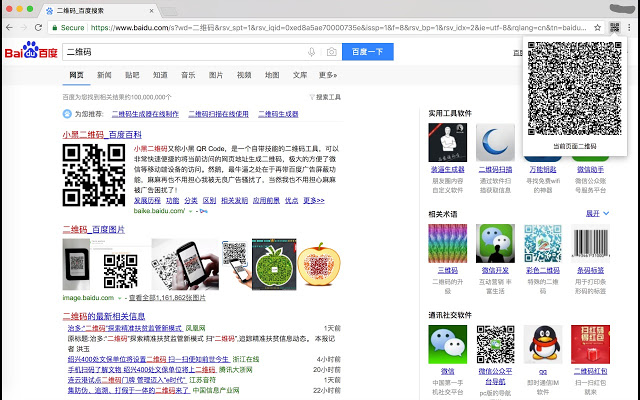Click the browser back arrow

click(9, 27)
